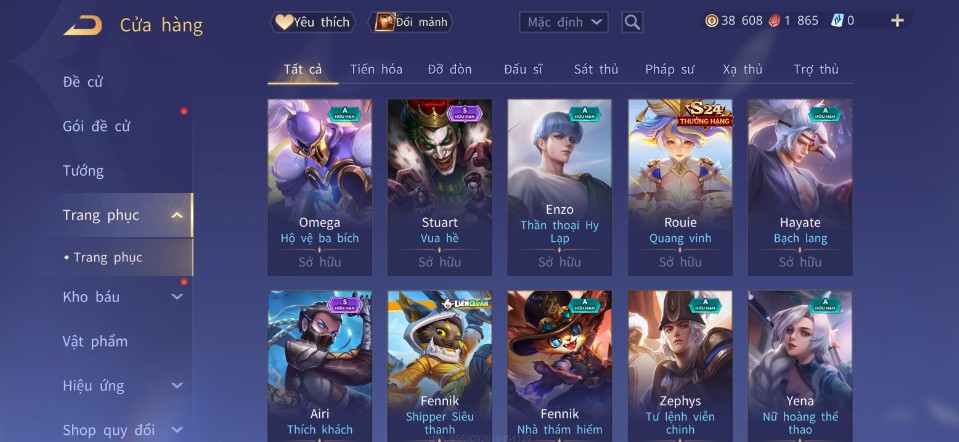Click the golden back arrow icon
This screenshot has height=442, width=959.
[x=83, y=25]
